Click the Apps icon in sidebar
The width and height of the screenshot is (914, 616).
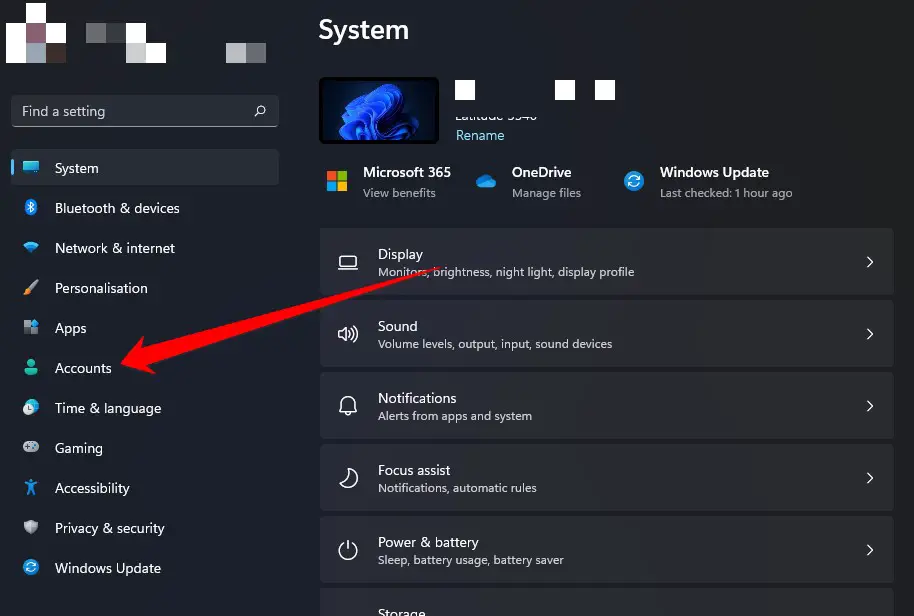31,327
